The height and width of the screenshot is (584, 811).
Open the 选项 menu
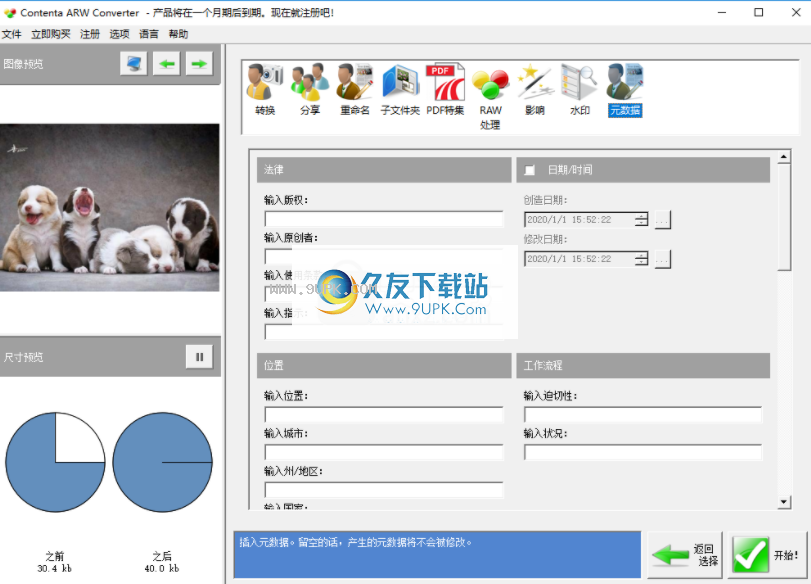tap(119, 34)
